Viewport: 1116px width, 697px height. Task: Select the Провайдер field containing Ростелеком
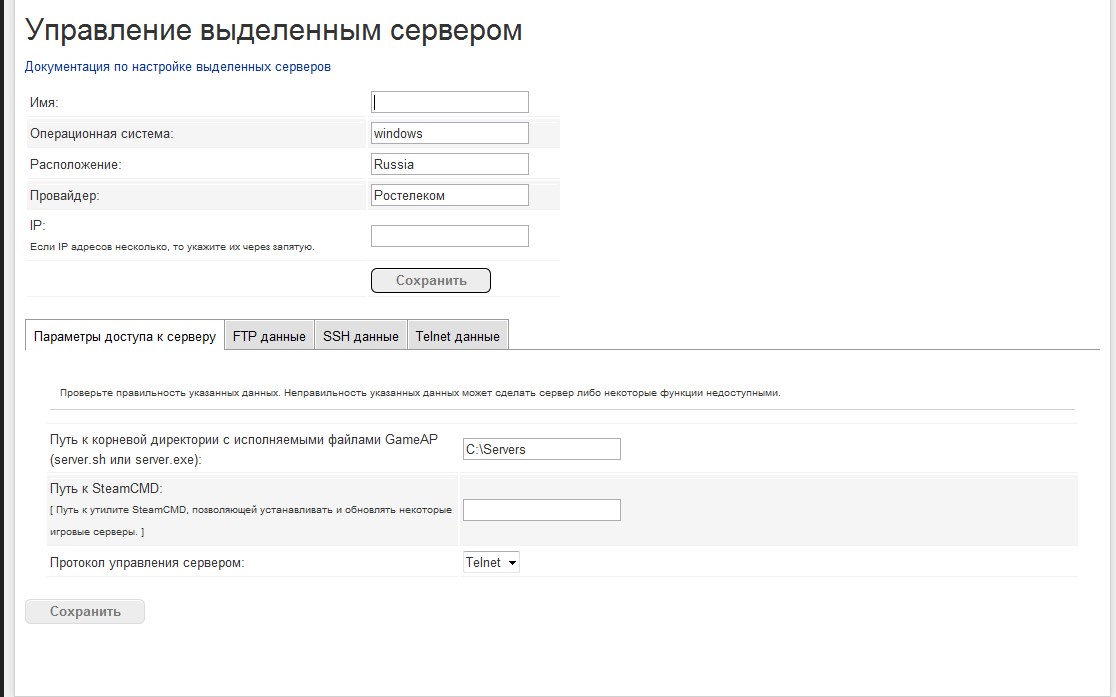[449, 195]
